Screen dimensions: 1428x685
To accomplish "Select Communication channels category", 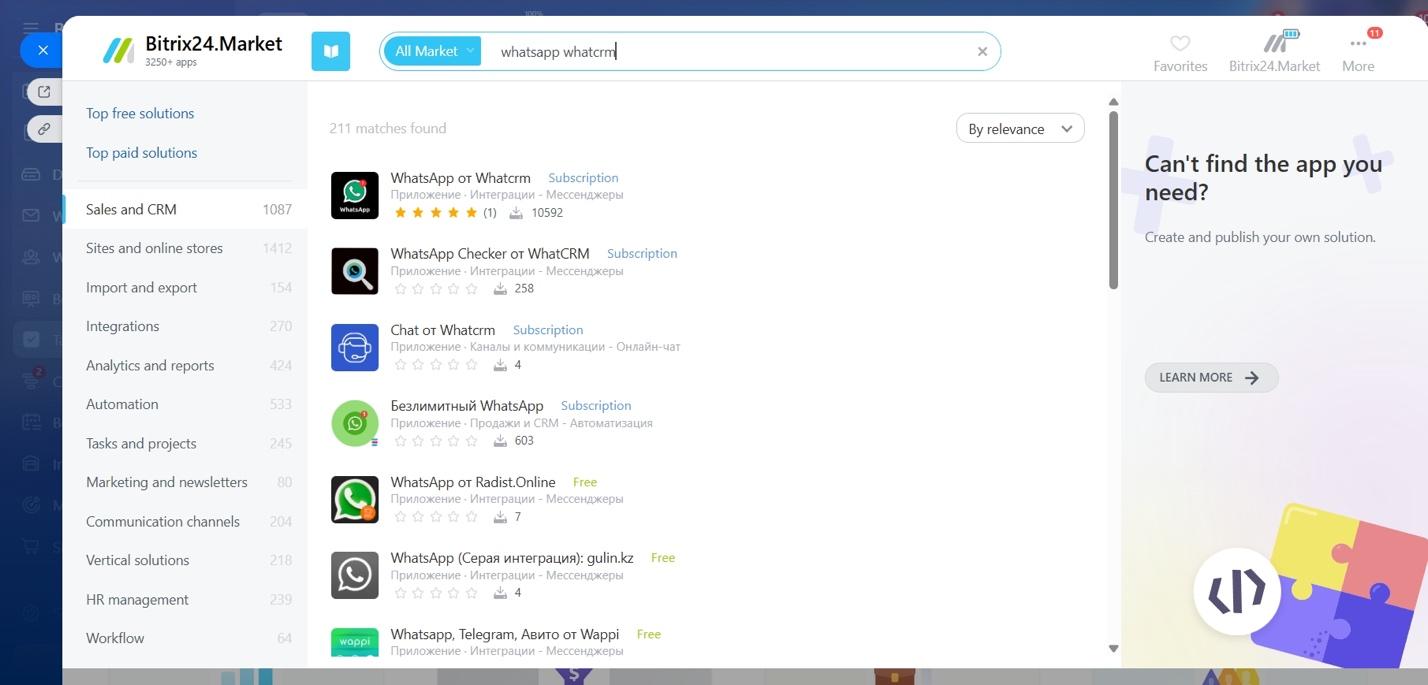I will (x=185, y=521).
